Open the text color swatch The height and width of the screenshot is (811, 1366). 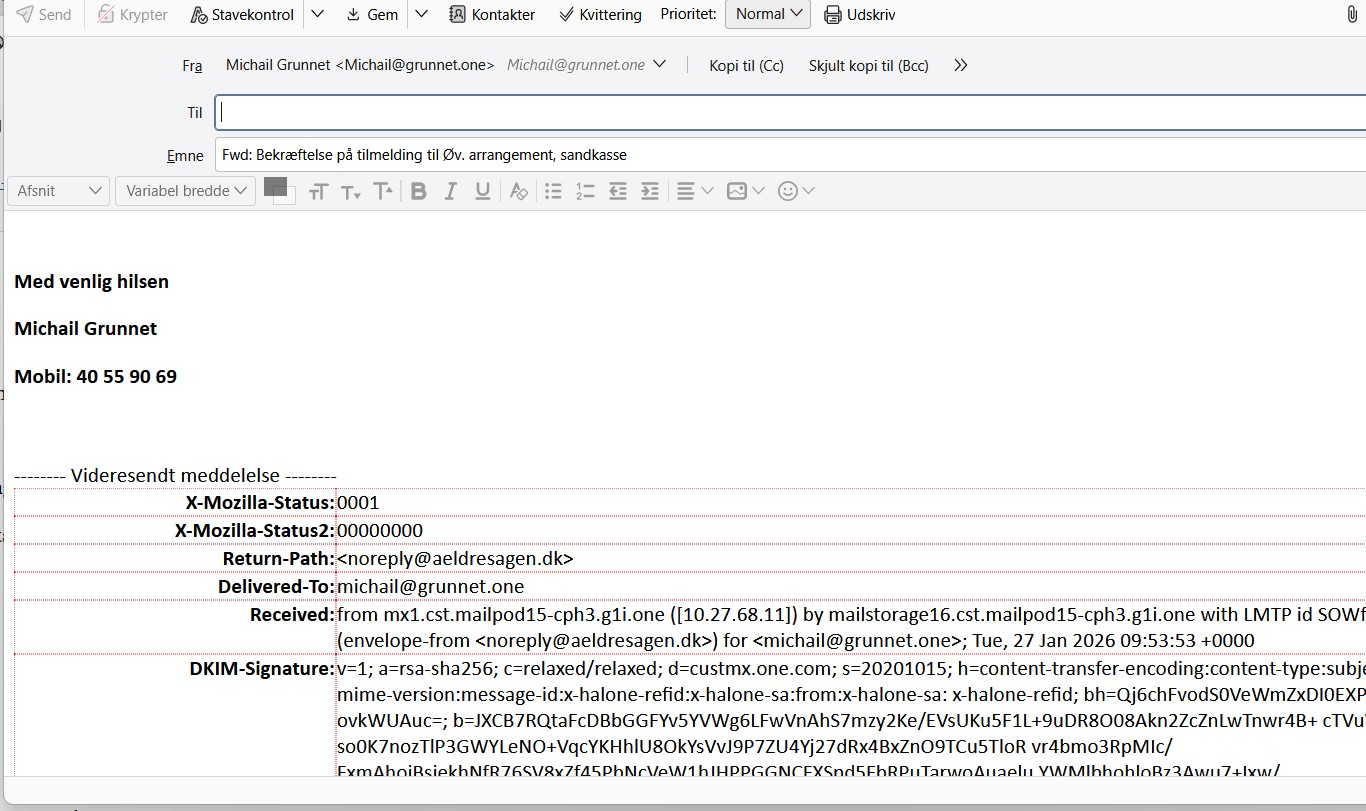click(275, 186)
